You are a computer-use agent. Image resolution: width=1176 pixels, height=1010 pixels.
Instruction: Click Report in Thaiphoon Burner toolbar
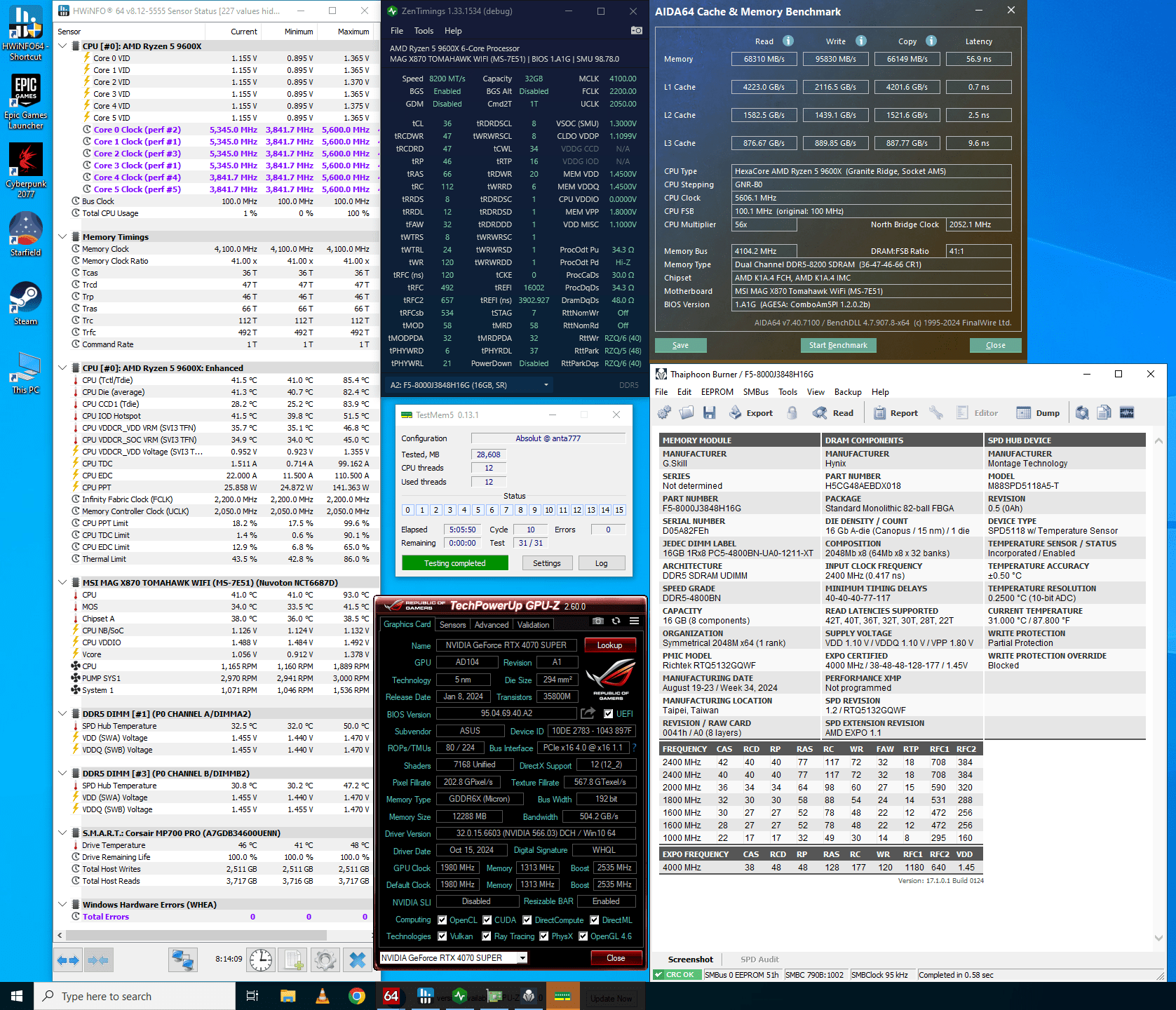895,413
